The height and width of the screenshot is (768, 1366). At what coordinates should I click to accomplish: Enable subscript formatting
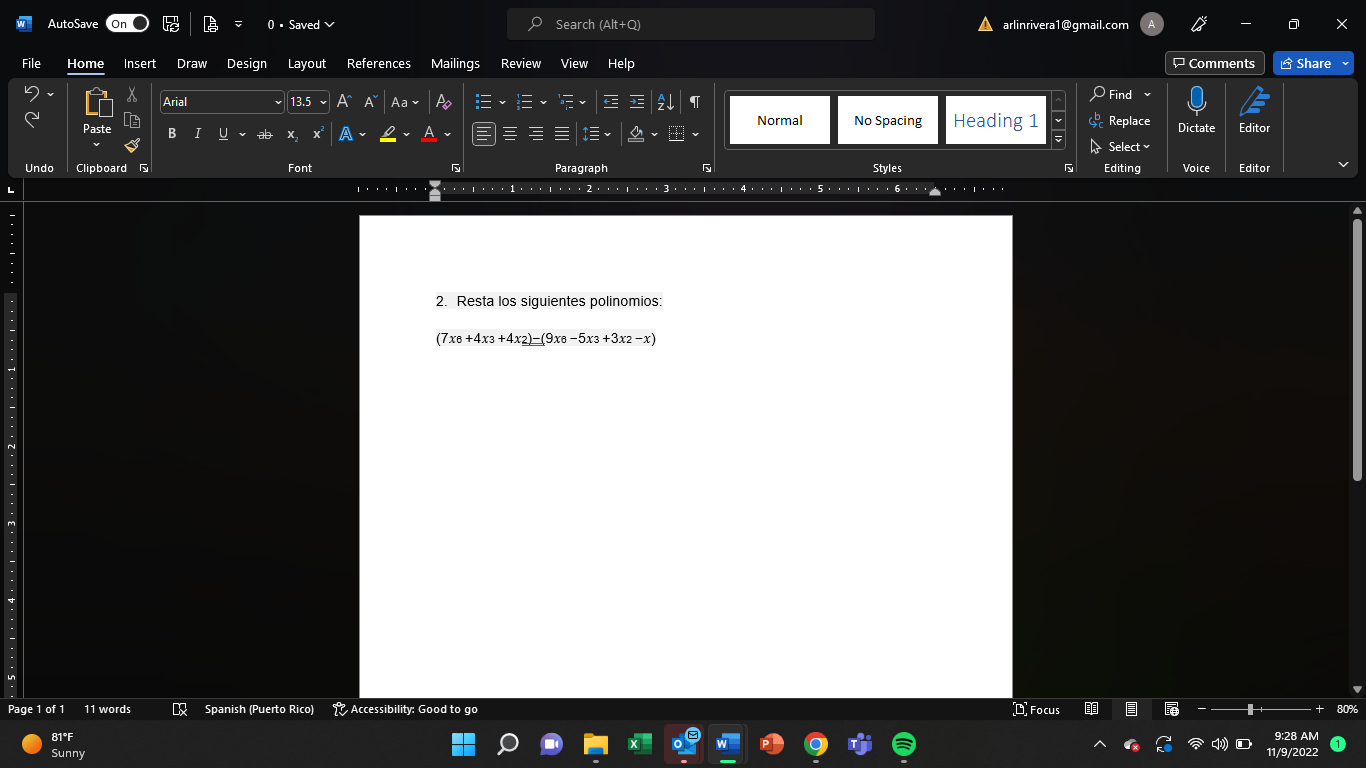[x=291, y=133]
